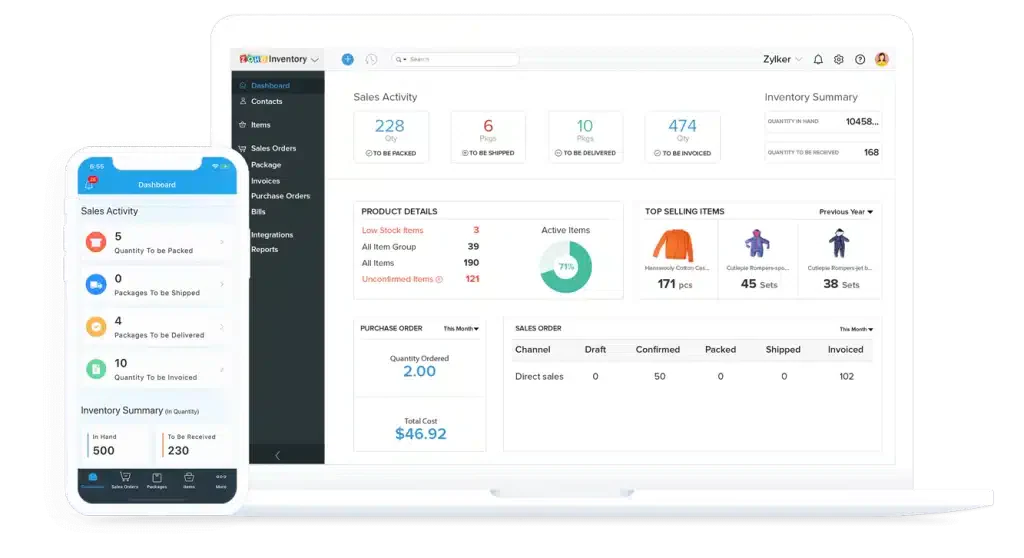The width and height of the screenshot is (1024, 558).
Task: Open Items in the sidebar
Action: point(261,125)
